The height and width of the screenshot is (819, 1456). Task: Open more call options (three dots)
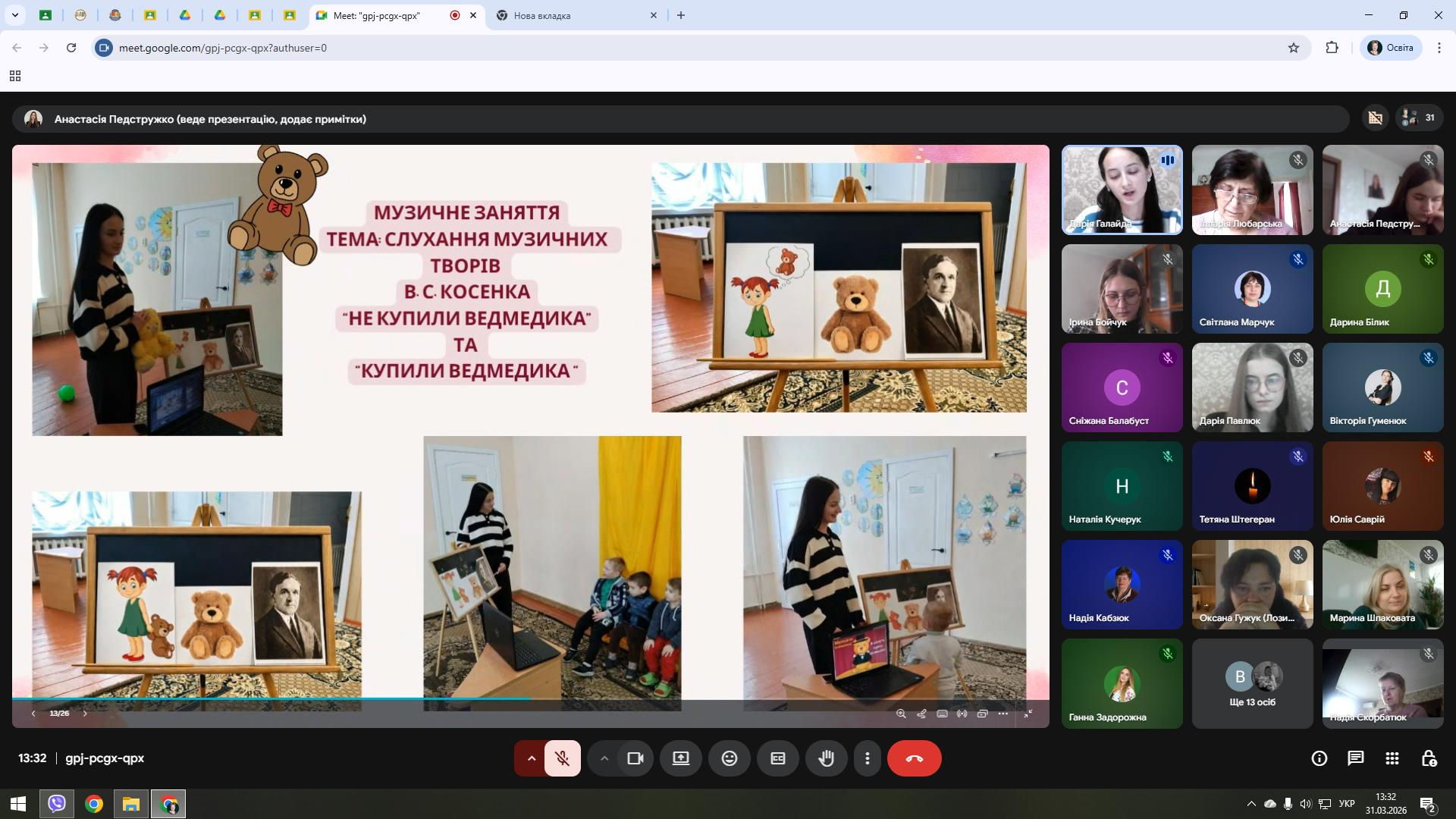(x=868, y=758)
